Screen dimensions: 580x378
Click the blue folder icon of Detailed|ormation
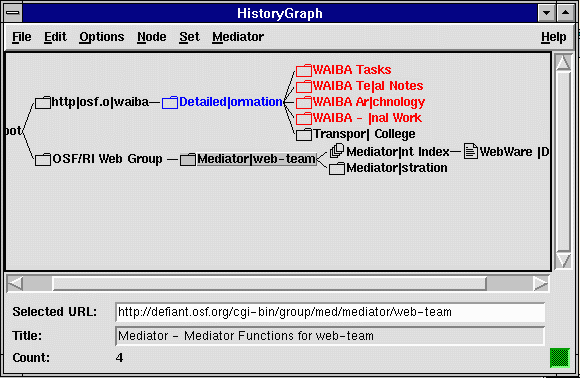coord(170,102)
